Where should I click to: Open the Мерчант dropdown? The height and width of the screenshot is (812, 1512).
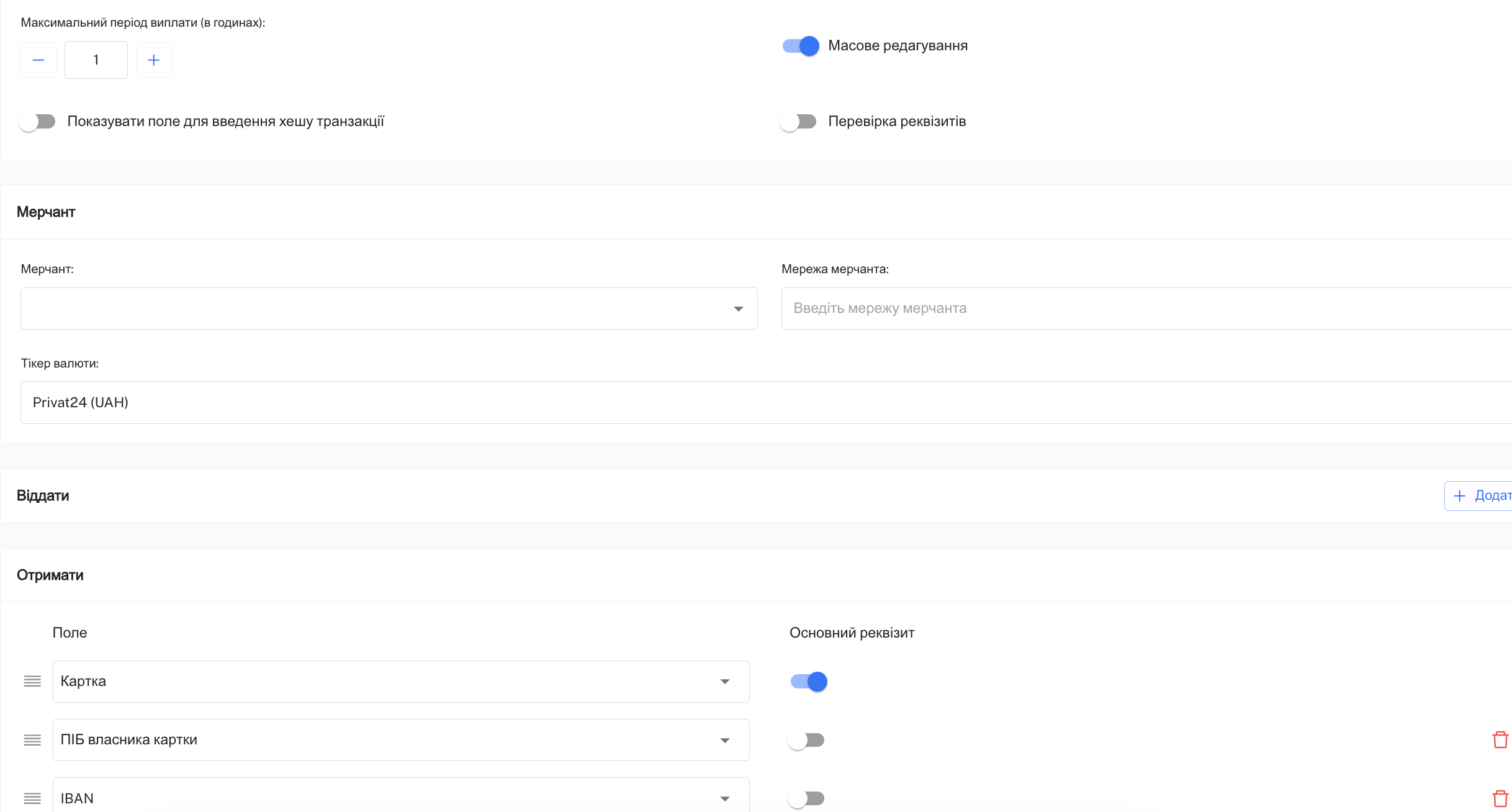pyautogui.click(x=389, y=309)
